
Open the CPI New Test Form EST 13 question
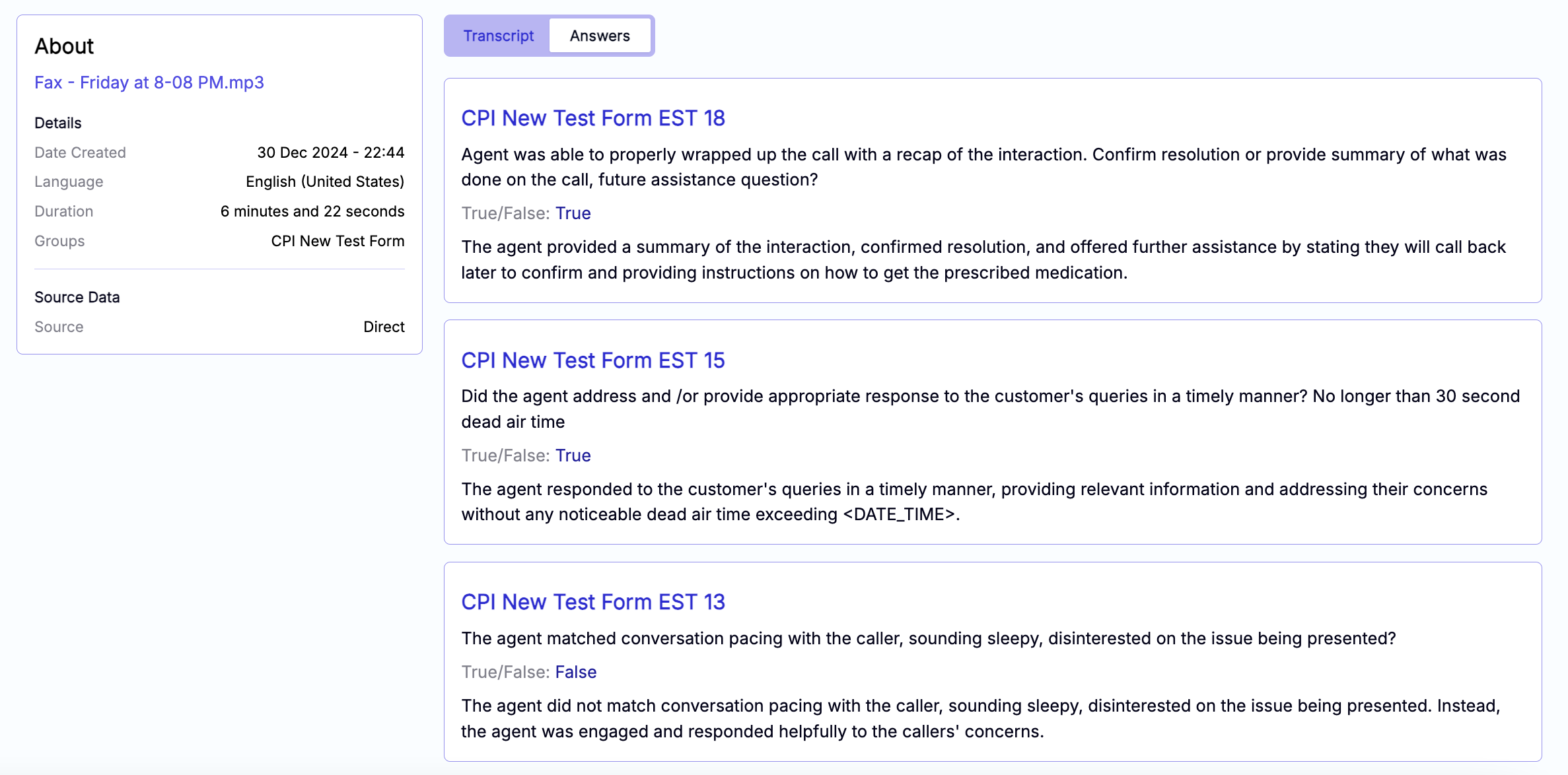(592, 601)
